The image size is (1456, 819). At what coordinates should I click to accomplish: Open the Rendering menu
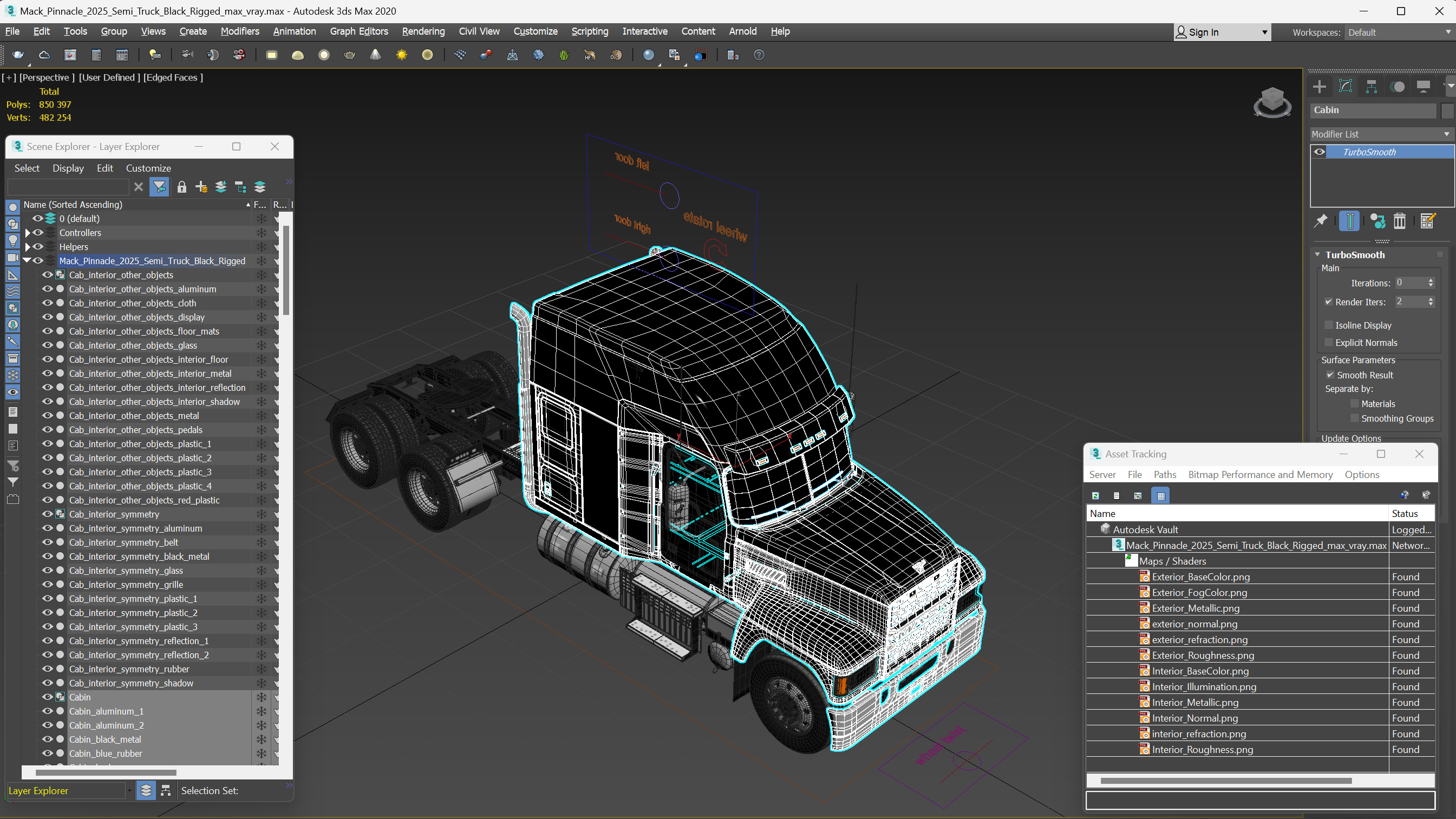[423, 31]
